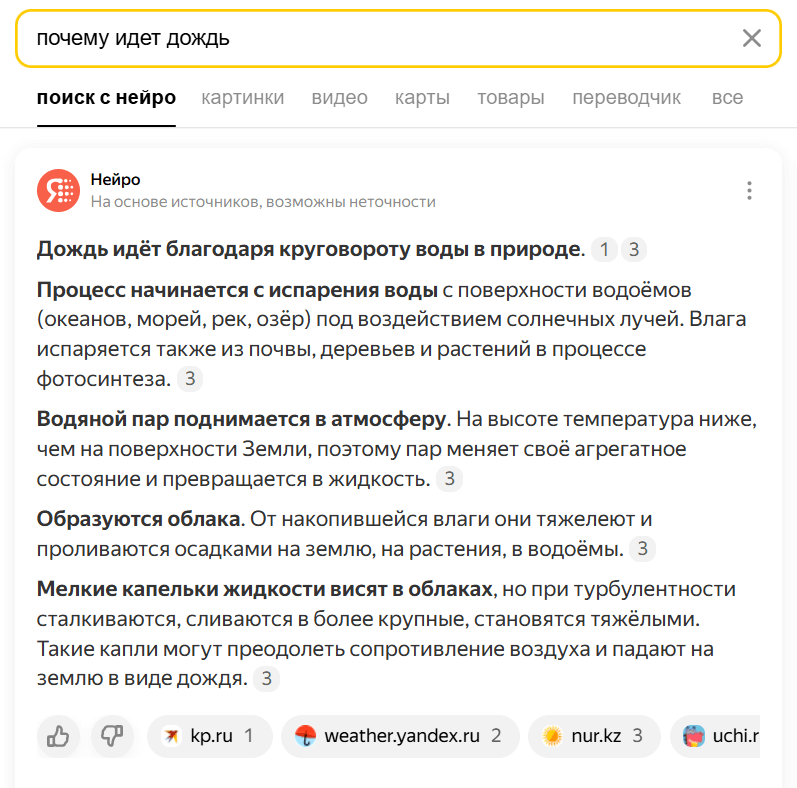This screenshot has width=797, height=788.
Task: Click into the search input field
Action: (x=380, y=39)
